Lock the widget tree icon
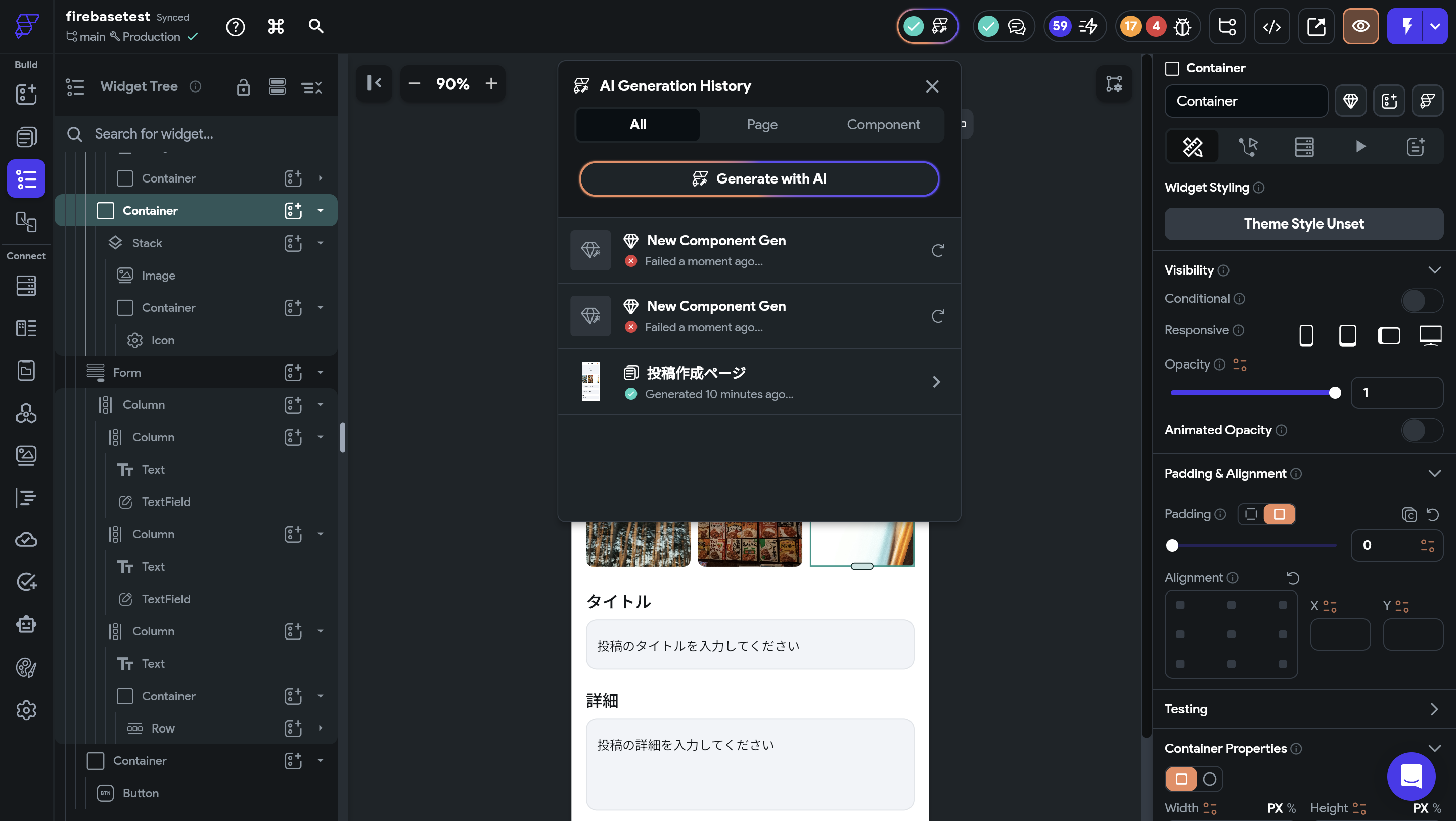 [243, 87]
